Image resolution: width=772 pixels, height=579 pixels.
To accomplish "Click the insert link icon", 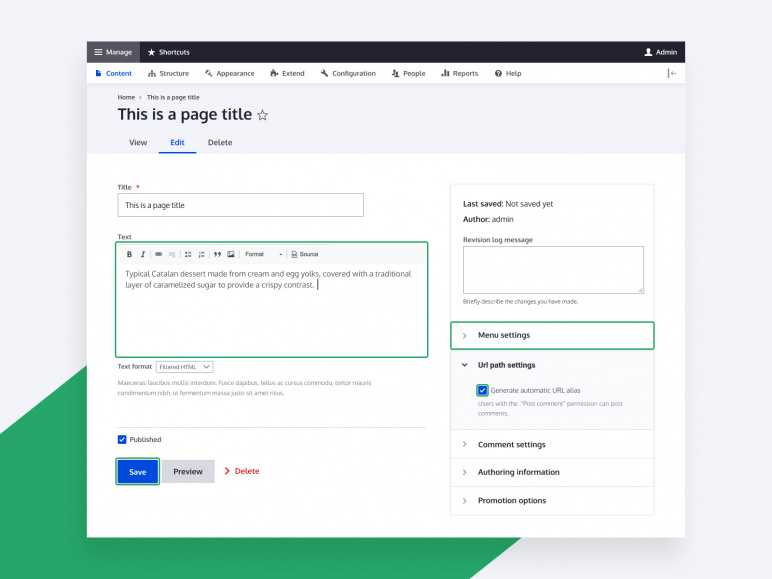I will [x=158, y=254].
